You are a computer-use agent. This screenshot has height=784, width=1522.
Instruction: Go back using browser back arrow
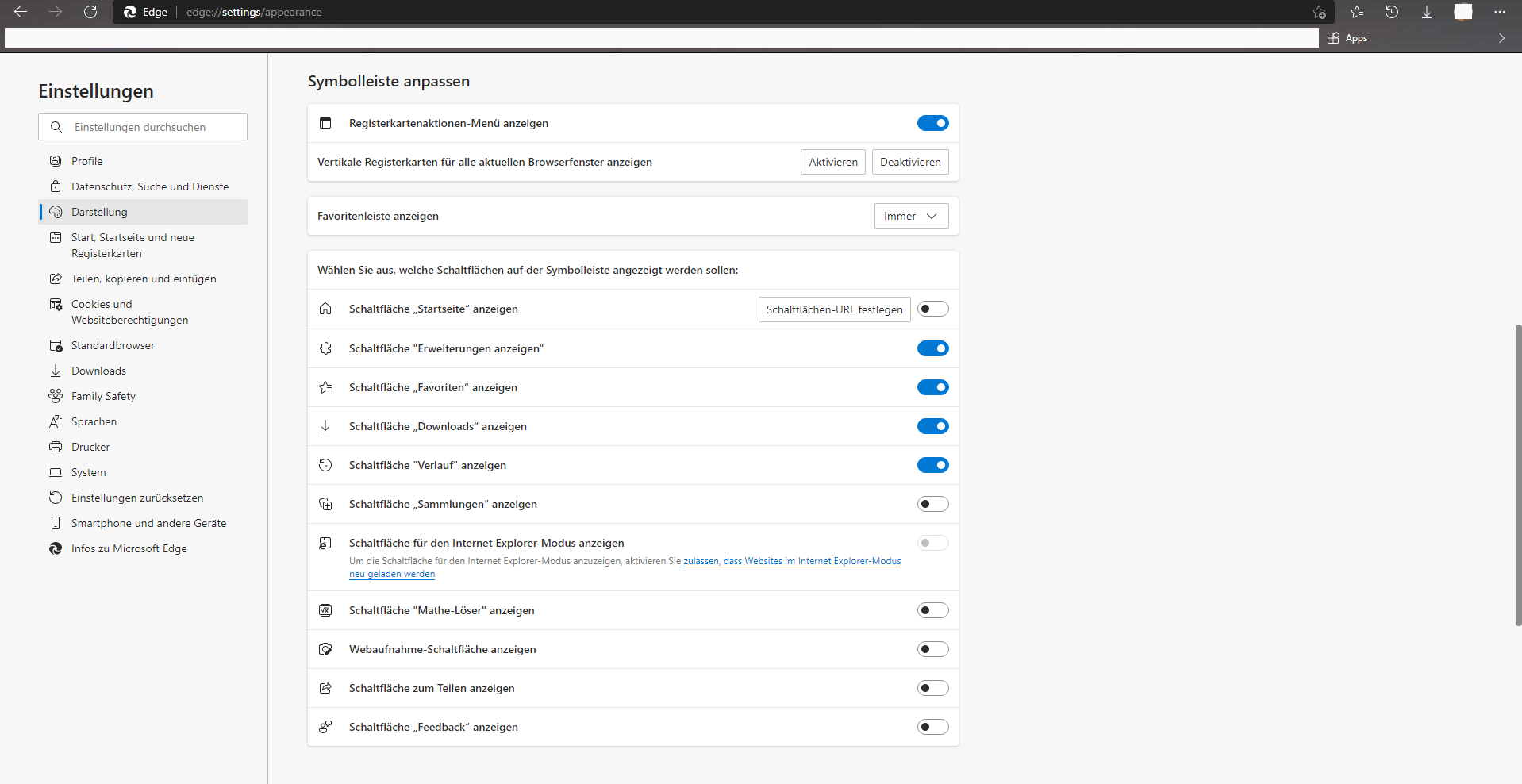21,12
